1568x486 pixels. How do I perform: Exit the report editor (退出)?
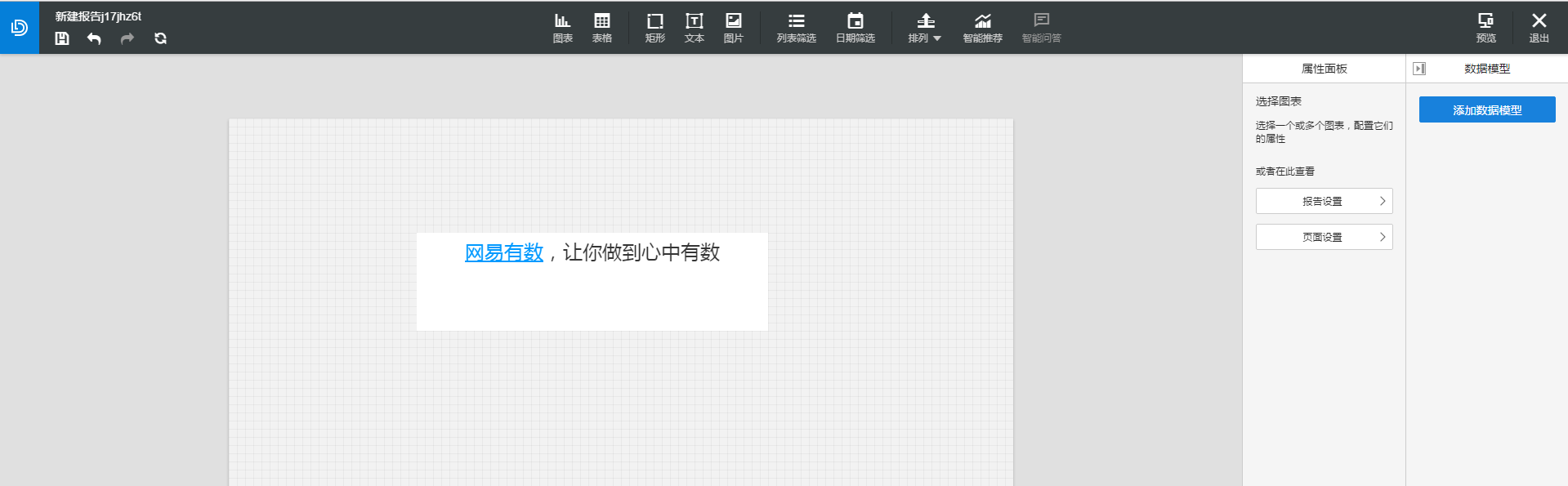1539,28
